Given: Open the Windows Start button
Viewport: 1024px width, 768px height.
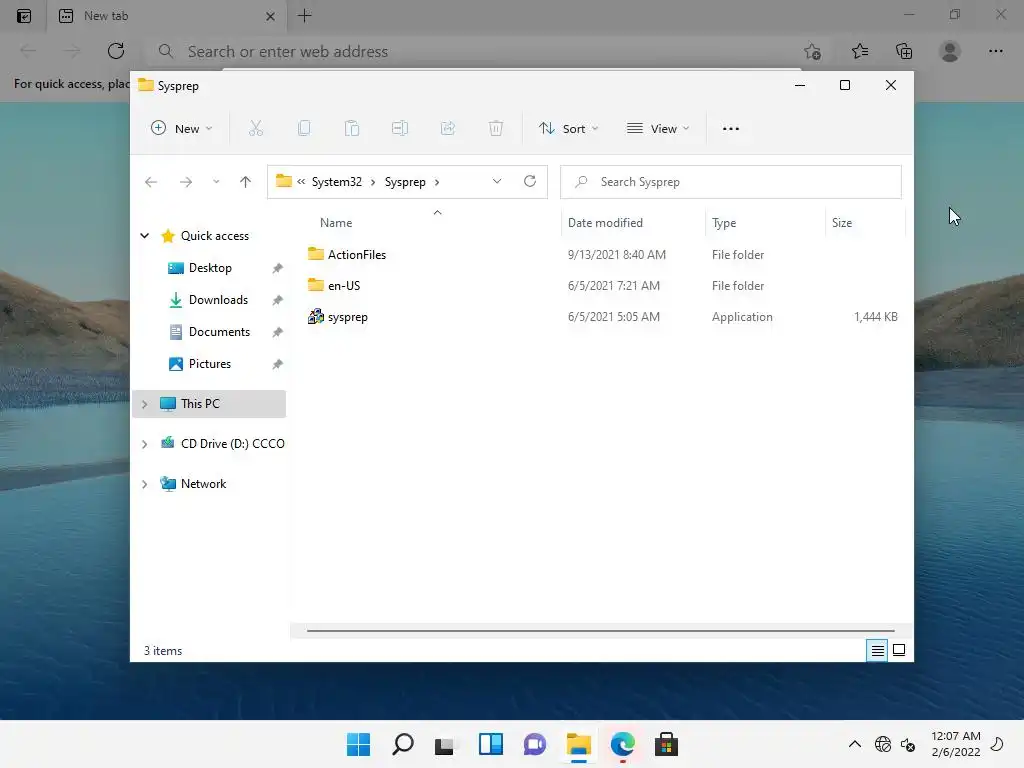Looking at the screenshot, I should click(359, 744).
